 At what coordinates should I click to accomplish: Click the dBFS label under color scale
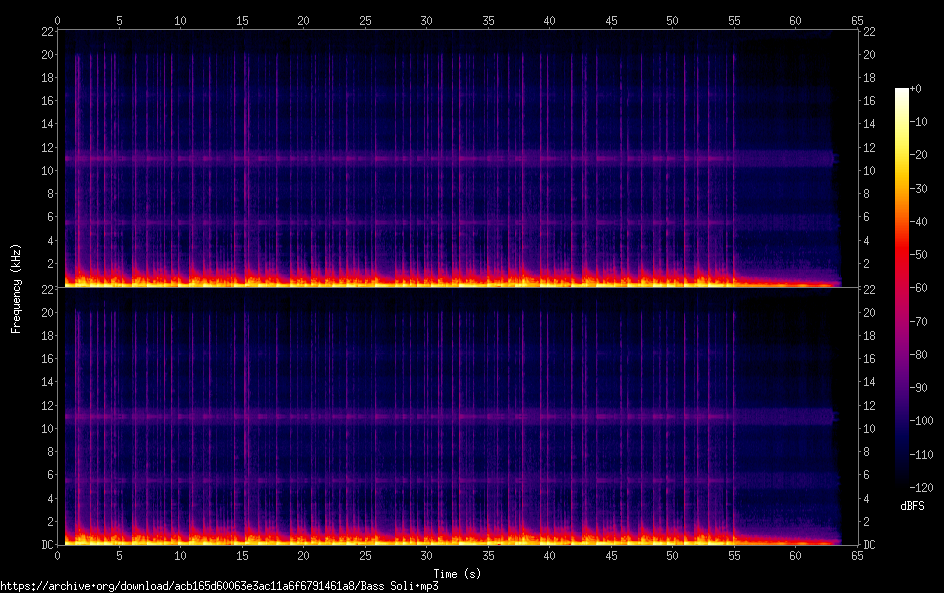(910, 507)
